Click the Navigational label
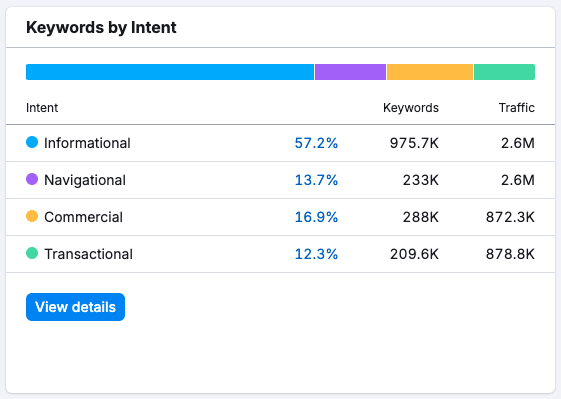 click(85, 180)
